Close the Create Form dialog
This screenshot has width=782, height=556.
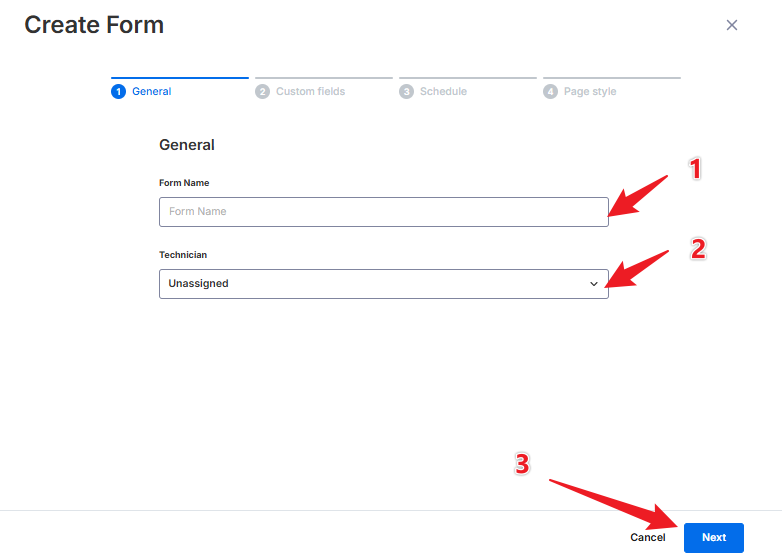[x=731, y=25]
